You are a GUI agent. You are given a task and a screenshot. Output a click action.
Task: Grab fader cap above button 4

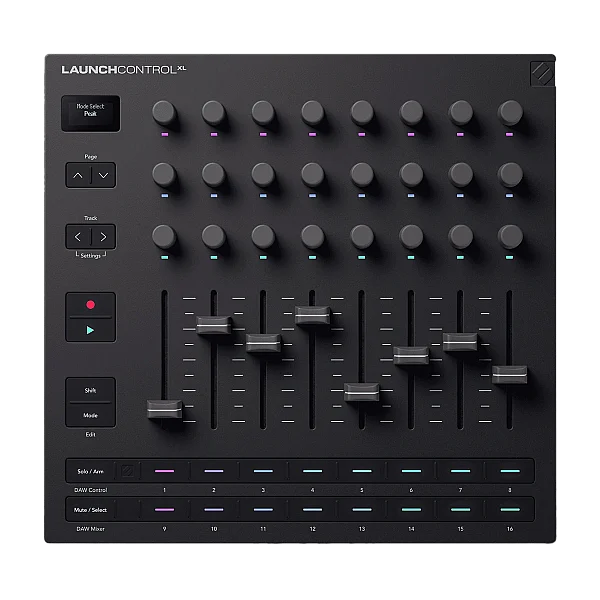[313, 315]
